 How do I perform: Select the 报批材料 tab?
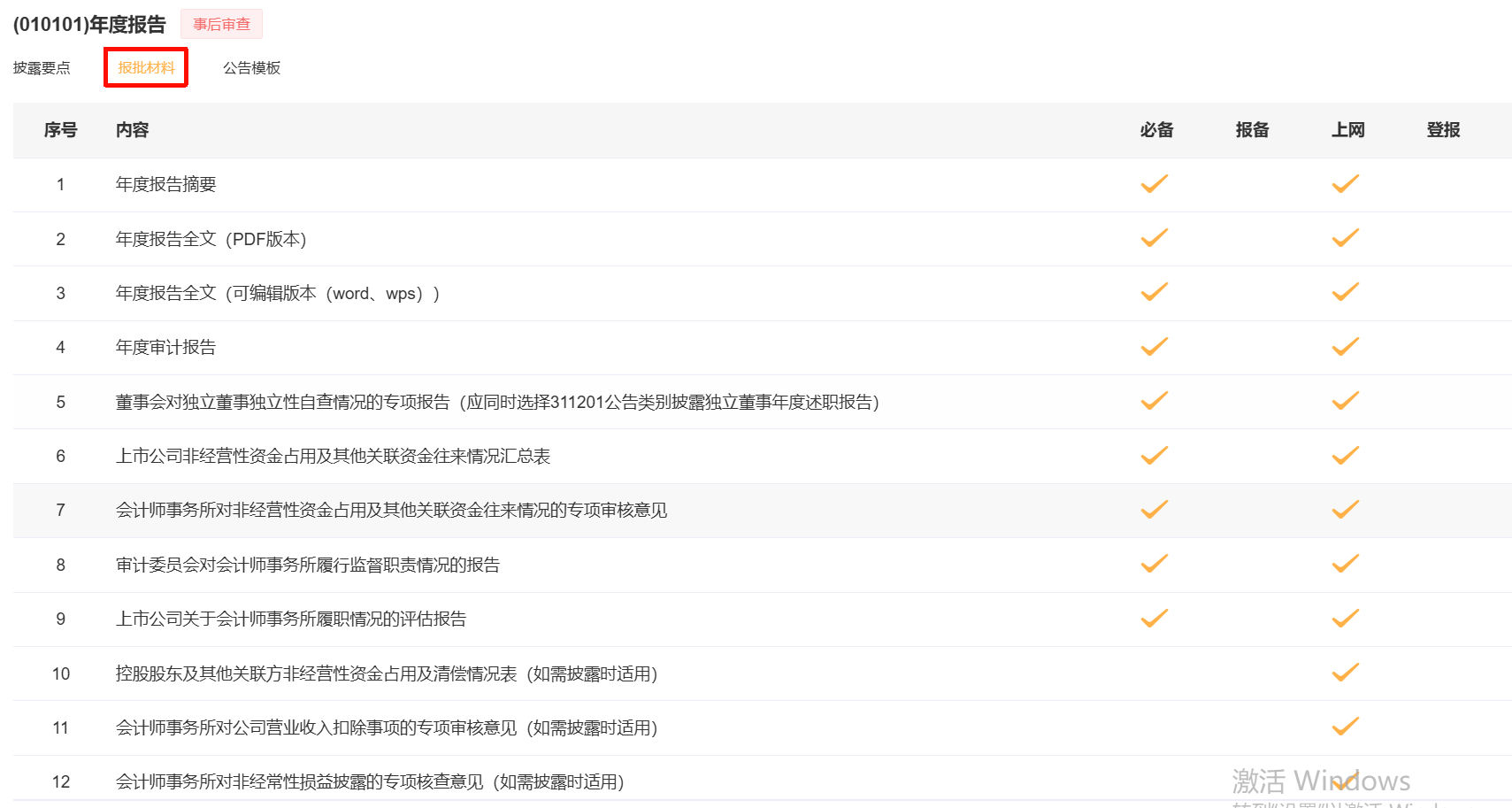pyautogui.click(x=146, y=68)
